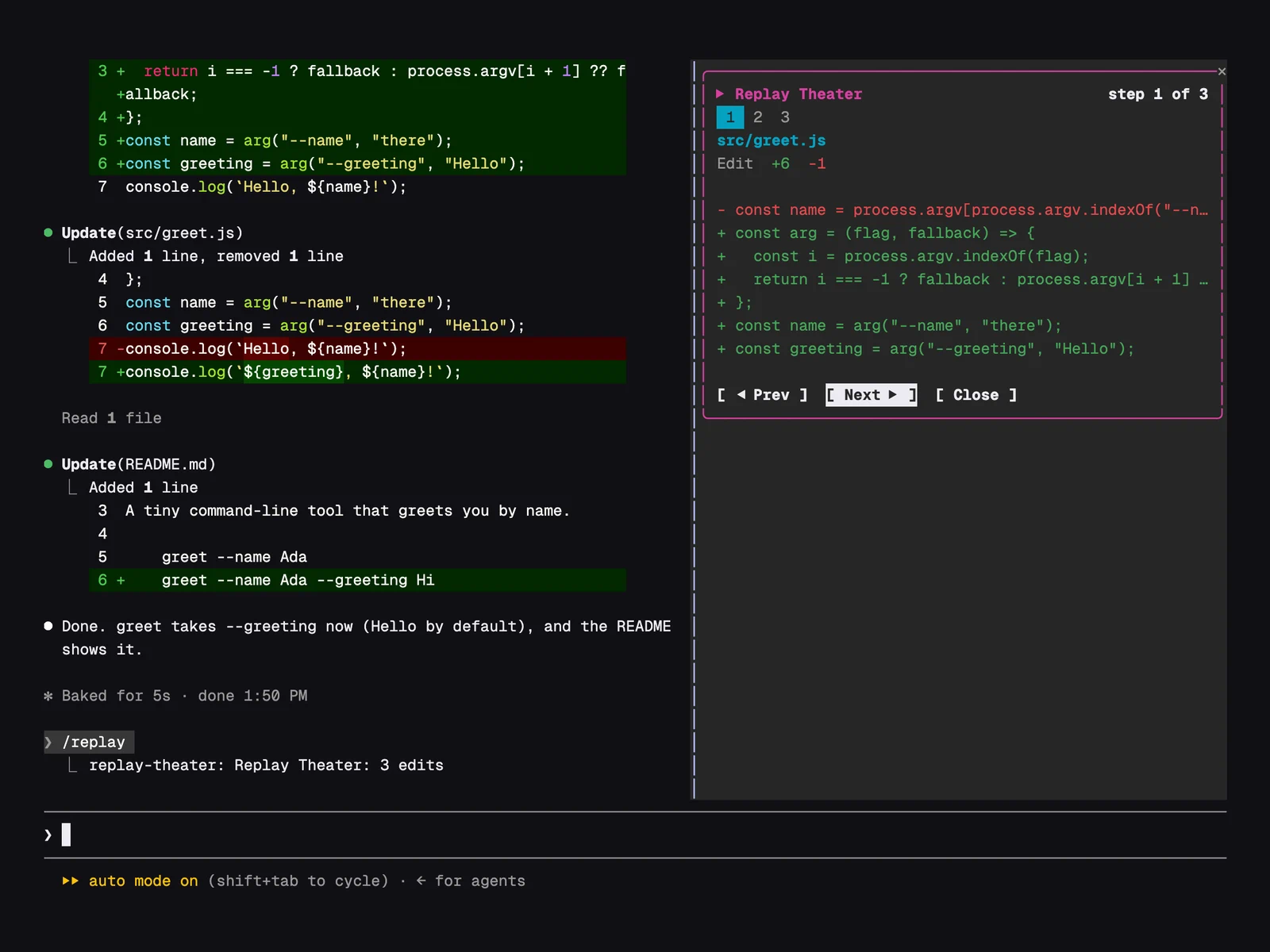Viewport: 1270px width, 952px height.
Task: Click '+ const arg = (flag, fallback) => {' line
Action: click(x=876, y=232)
